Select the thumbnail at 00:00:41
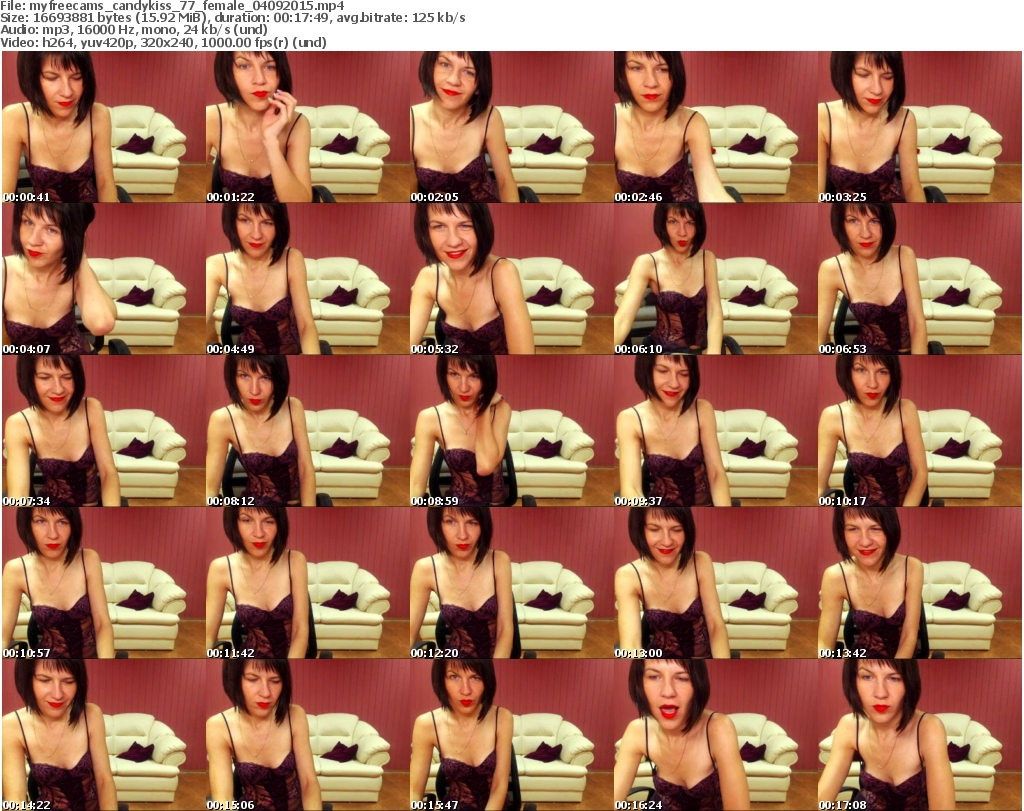 [x=103, y=127]
